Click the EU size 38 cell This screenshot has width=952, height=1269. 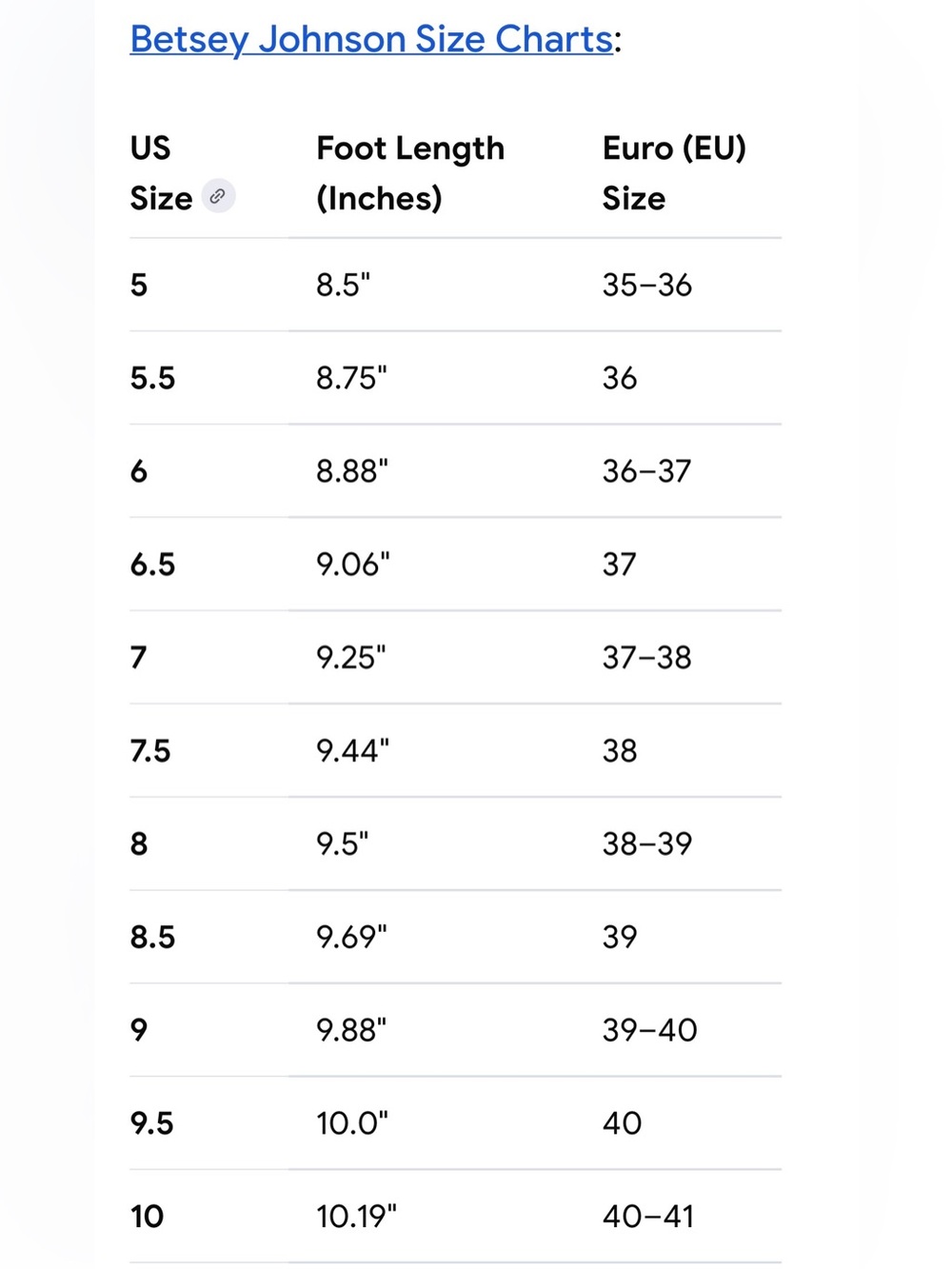coord(620,751)
